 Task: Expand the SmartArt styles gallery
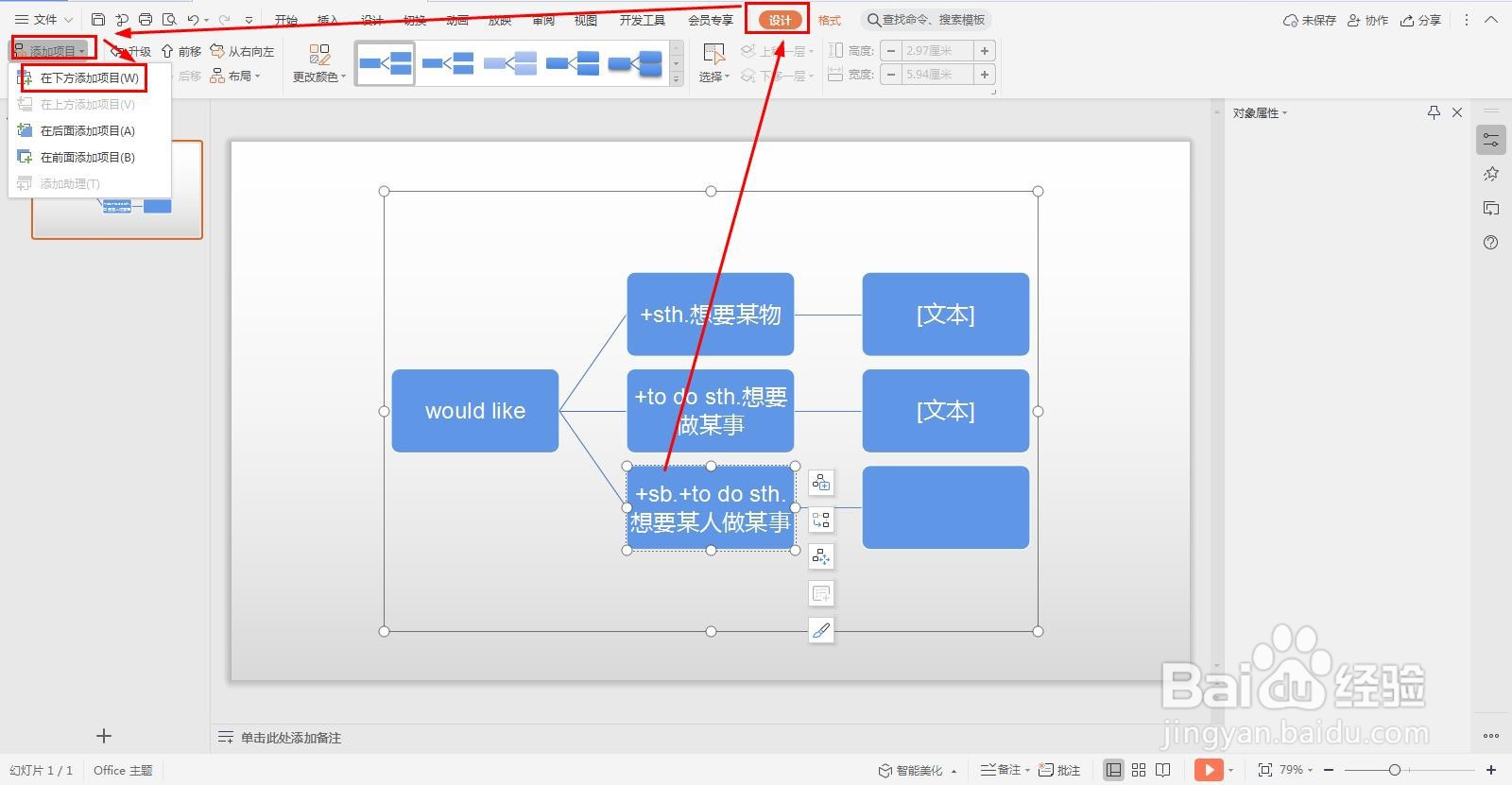(x=676, y=79)
